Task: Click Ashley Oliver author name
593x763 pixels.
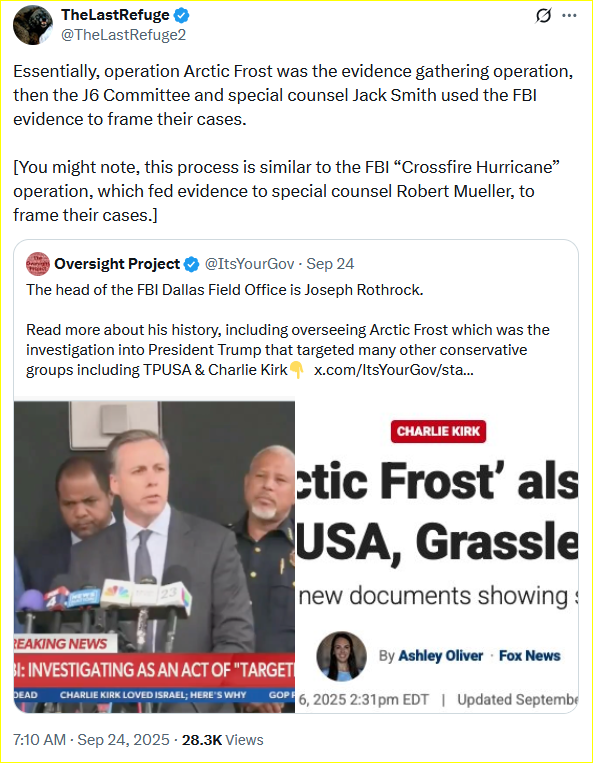Action: coord(441,655)
